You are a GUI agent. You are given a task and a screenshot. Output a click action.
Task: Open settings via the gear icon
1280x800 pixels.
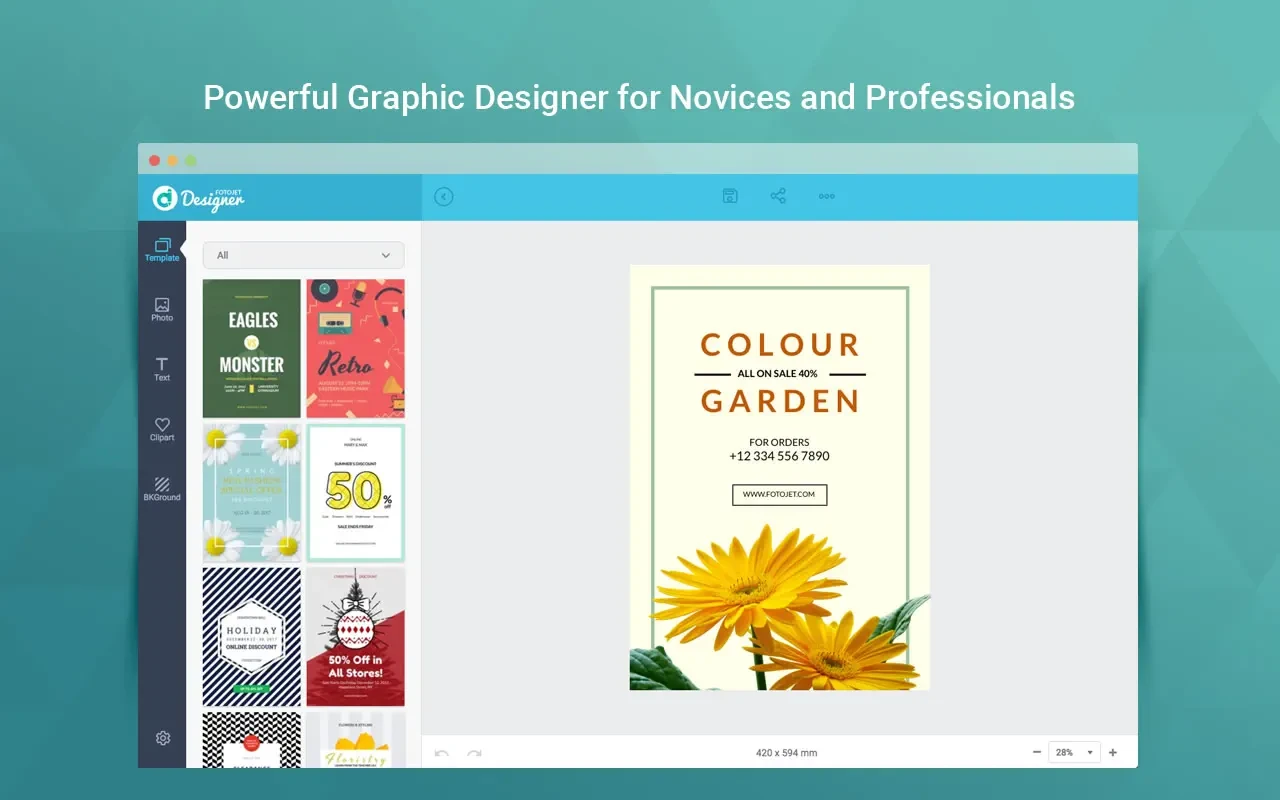click(162, 738)
